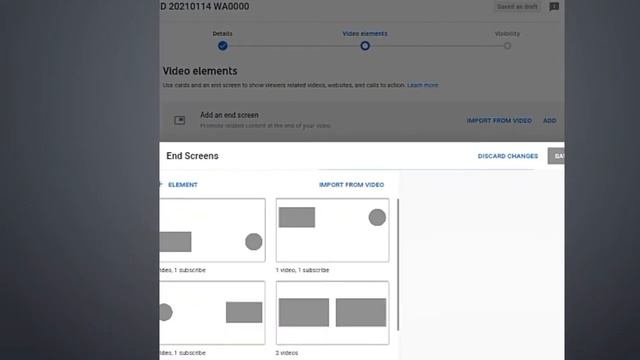The width and height of the screenshot is (640, 360).
Task: Click the 2 videos caption
Action: click(287, 353)
